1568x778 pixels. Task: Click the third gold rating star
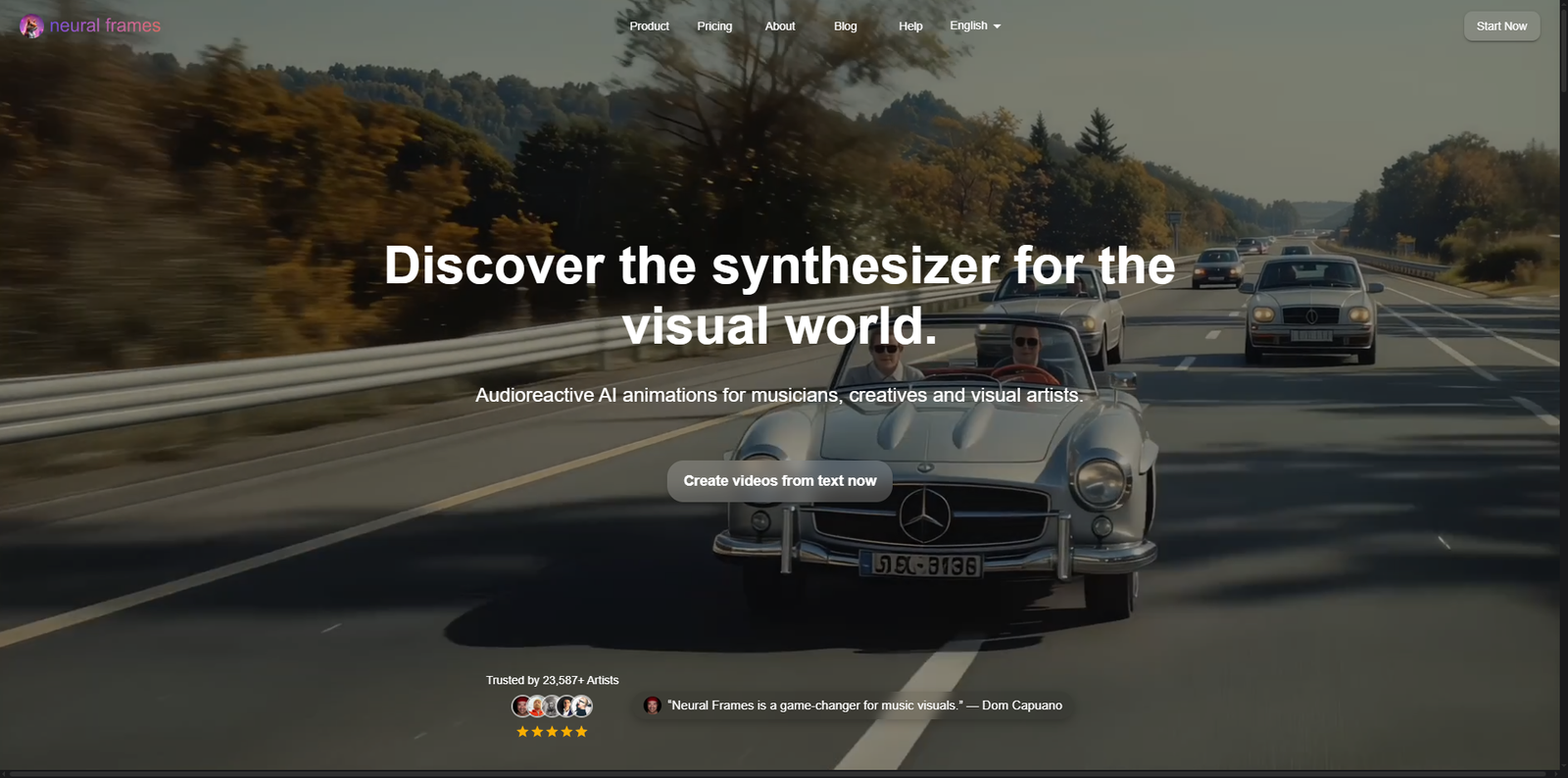(x=552, y=732)
